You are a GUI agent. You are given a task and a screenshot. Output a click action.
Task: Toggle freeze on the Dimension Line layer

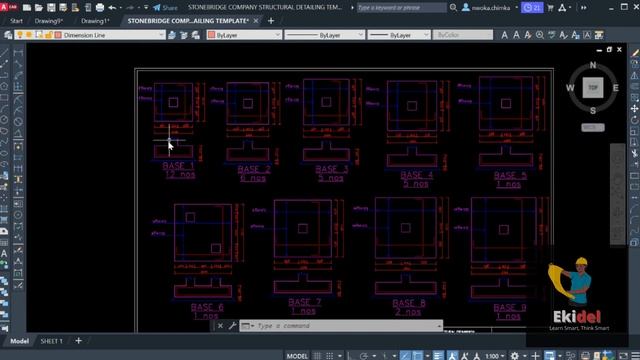coord(29,35)
